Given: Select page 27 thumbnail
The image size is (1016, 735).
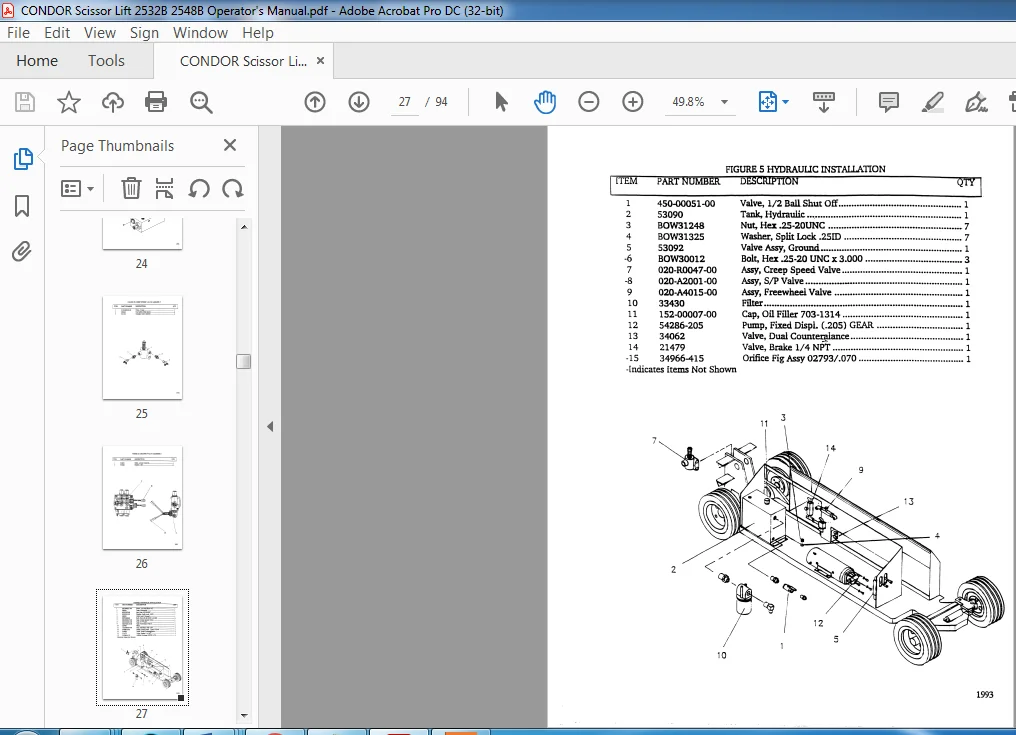Looking at the screenshot, I should point(143,647).
